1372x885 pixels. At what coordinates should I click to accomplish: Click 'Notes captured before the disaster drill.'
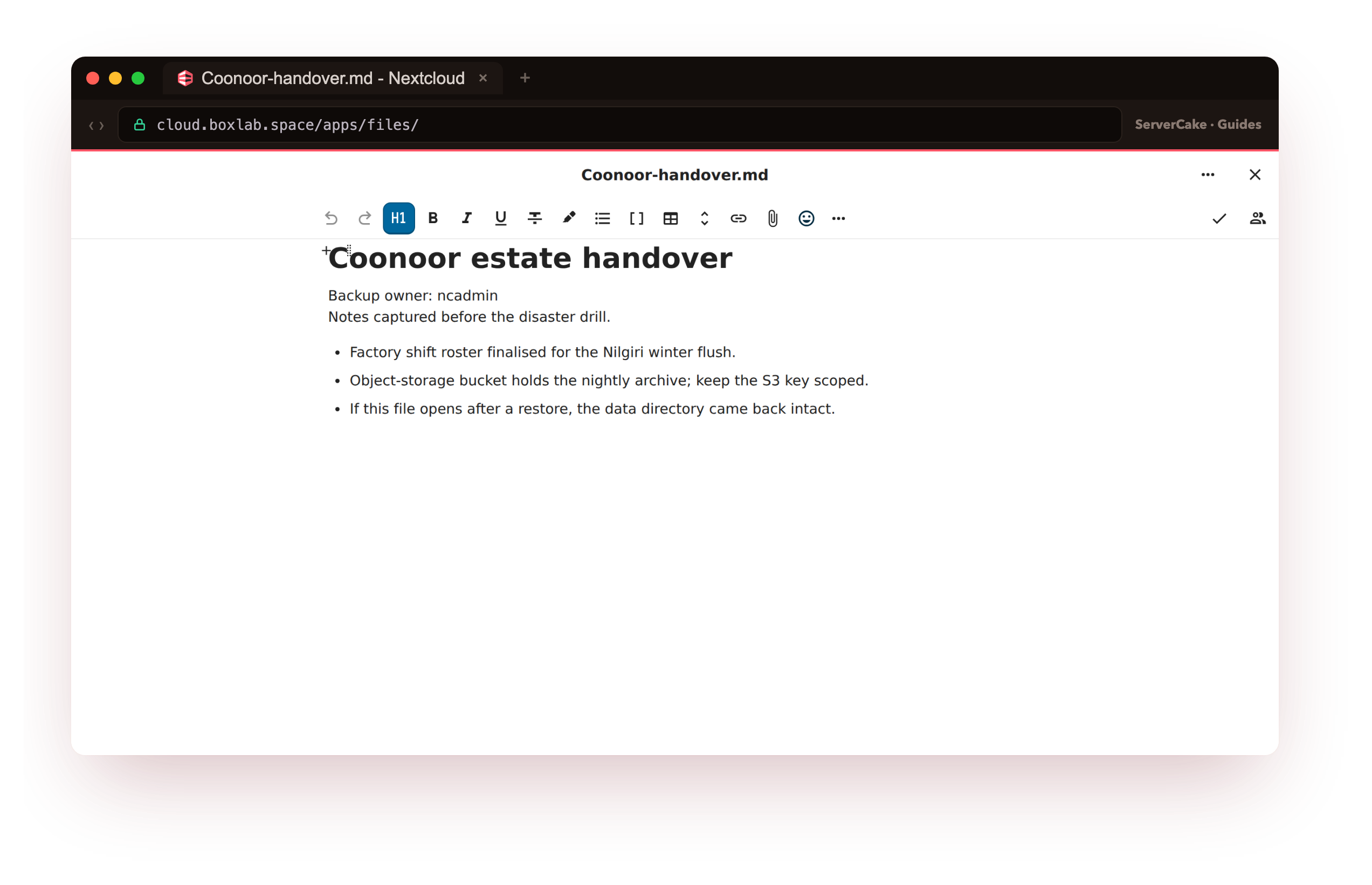(x=469, y=316)
